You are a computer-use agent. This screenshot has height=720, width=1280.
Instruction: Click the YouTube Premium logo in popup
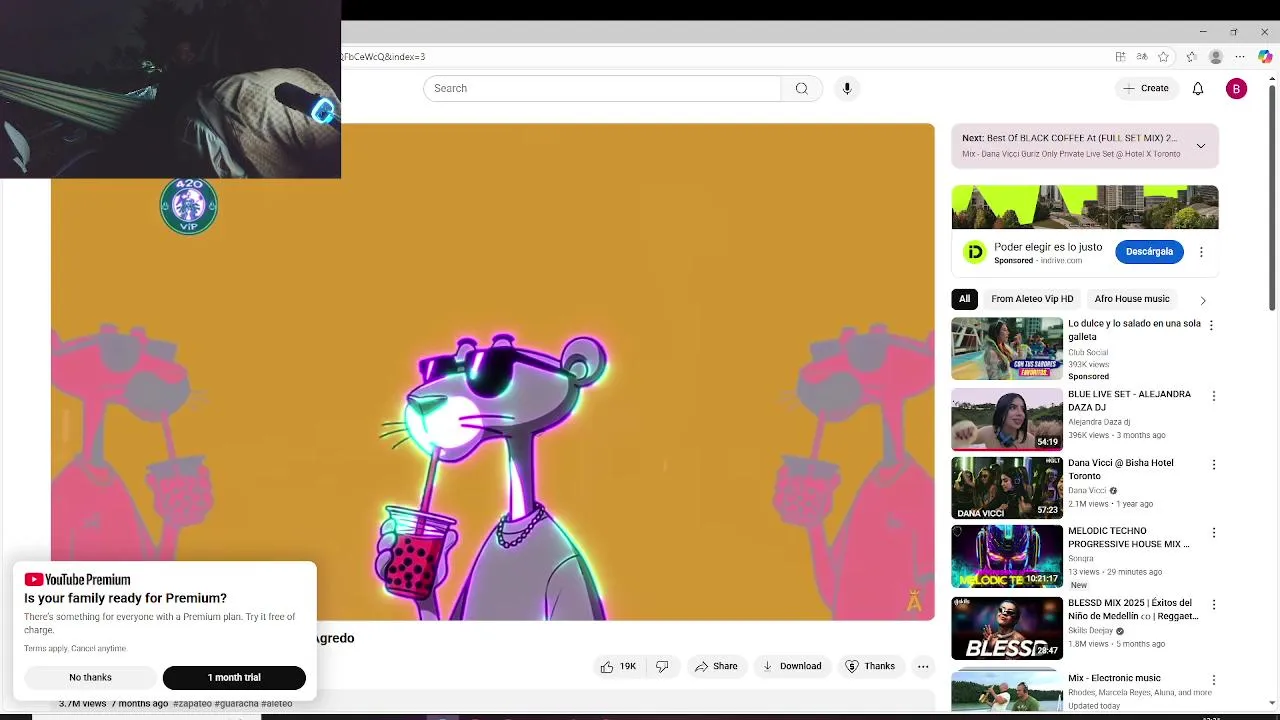tap(77, 580)
